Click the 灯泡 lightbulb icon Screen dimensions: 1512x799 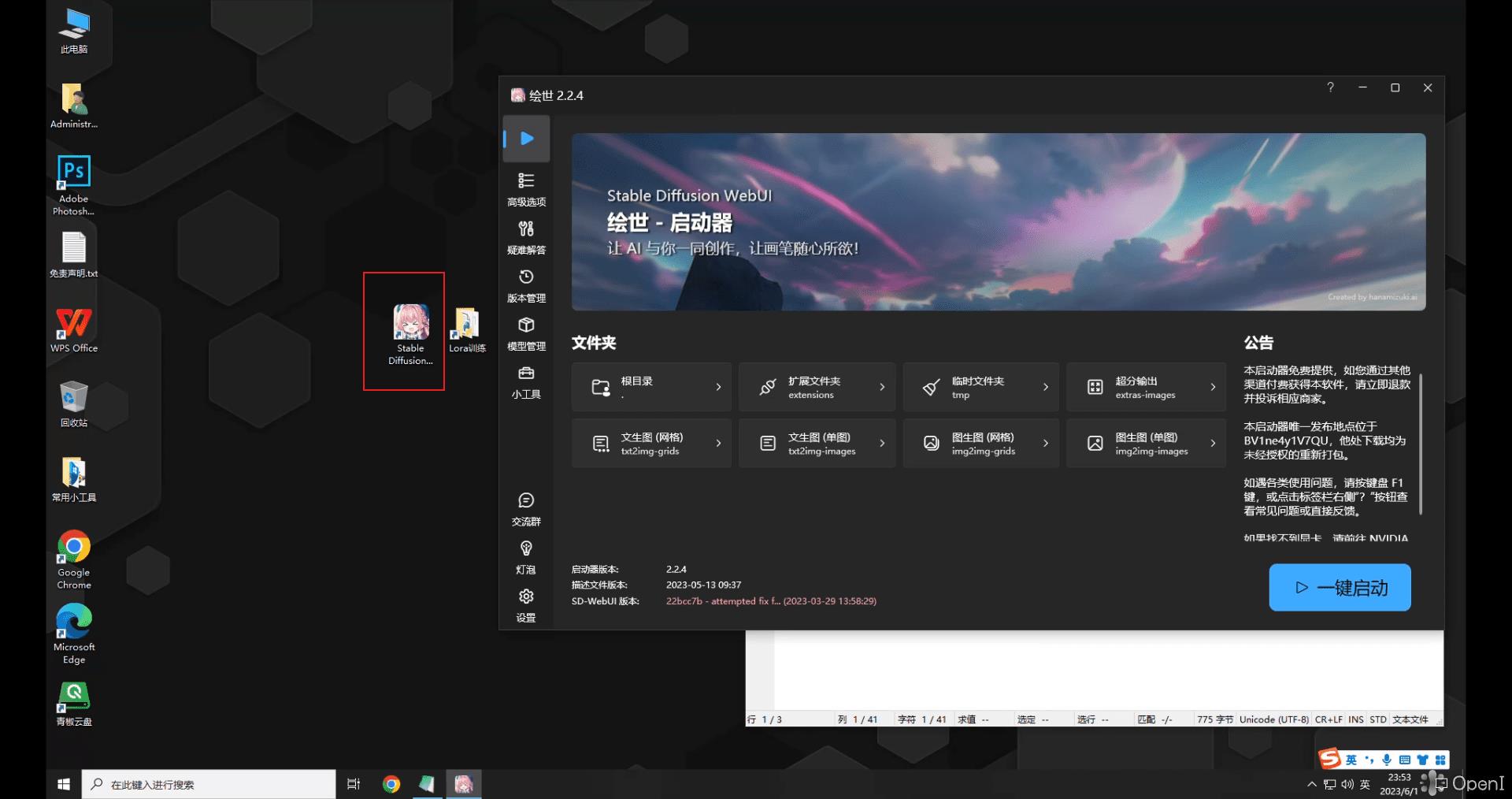[526, 556]
